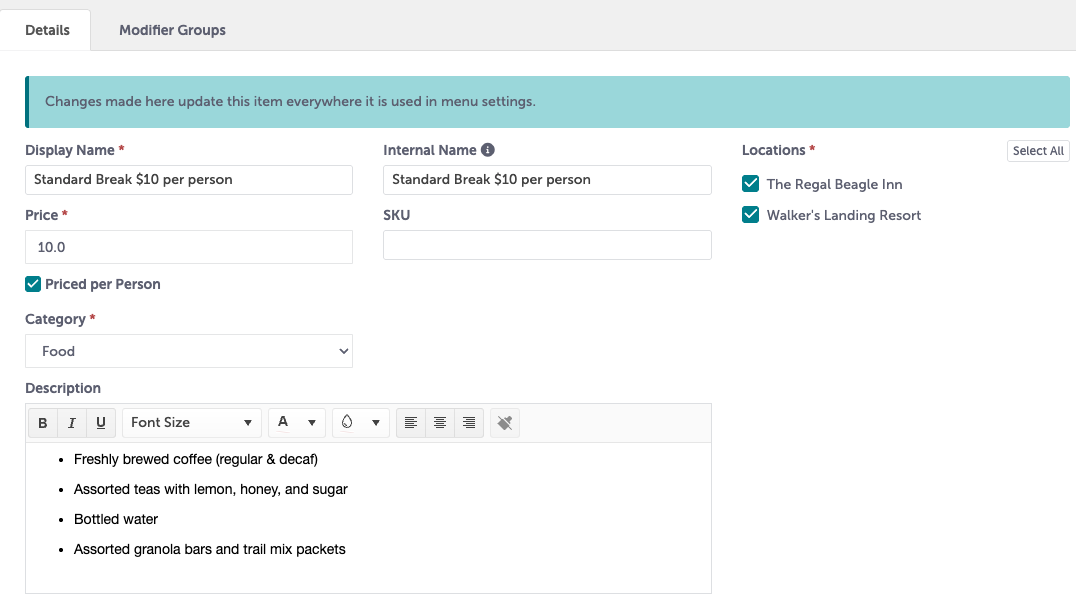Apply italic formatting to description text

coord(72,423)
